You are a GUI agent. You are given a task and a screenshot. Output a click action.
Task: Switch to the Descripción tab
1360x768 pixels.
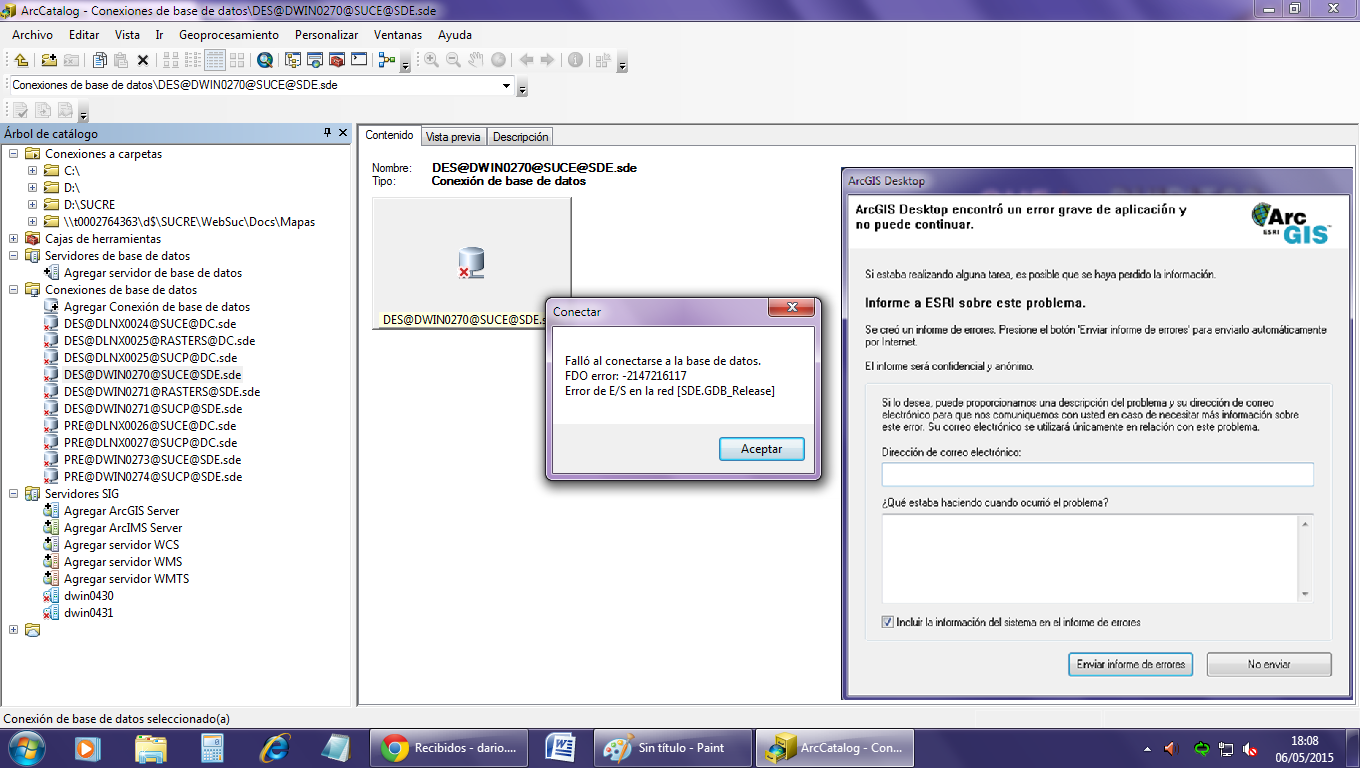coord(520,137)
